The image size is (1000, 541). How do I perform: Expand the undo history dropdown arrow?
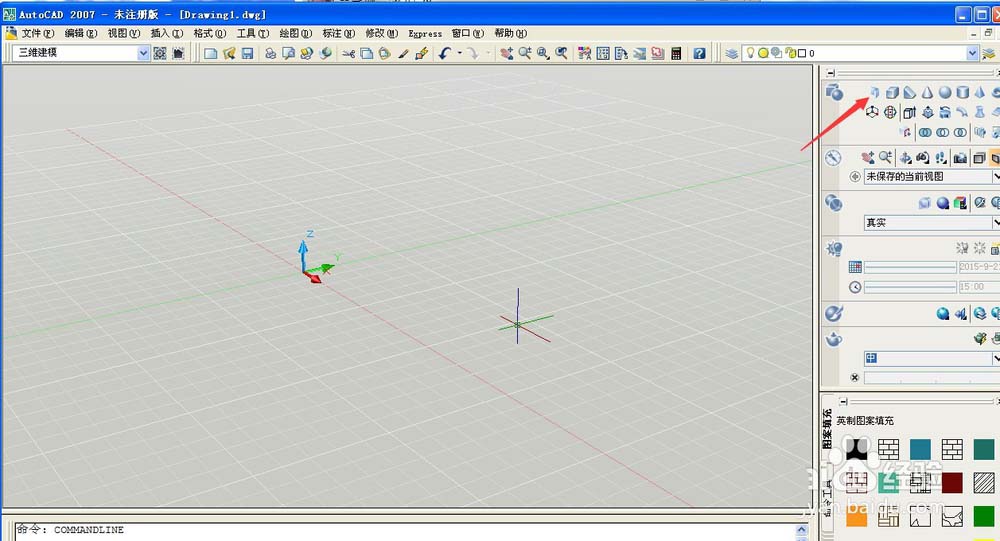pyautogui.click(x=459, y=54)
